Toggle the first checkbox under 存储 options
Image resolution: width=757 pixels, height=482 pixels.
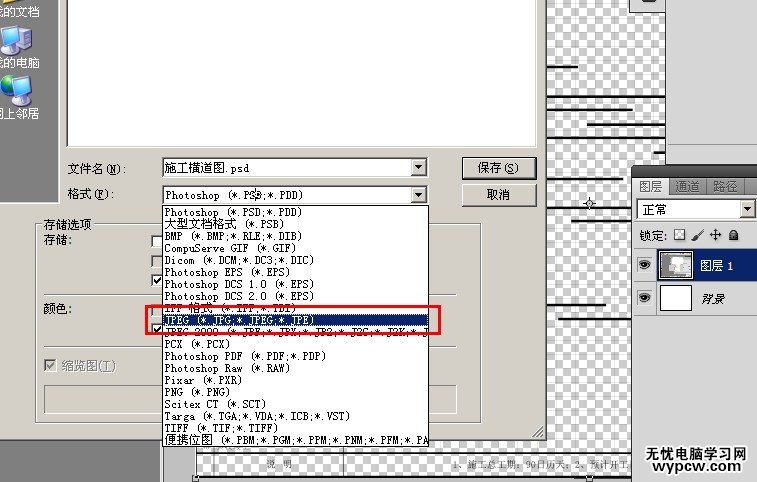coord(156,241)
